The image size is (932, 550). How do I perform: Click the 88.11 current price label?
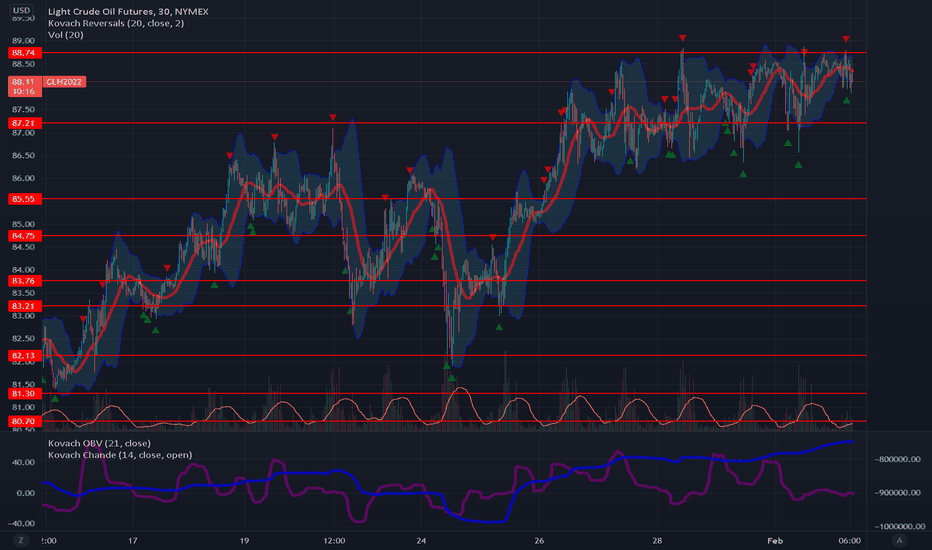pyautogui.click(x=24, y=86)
